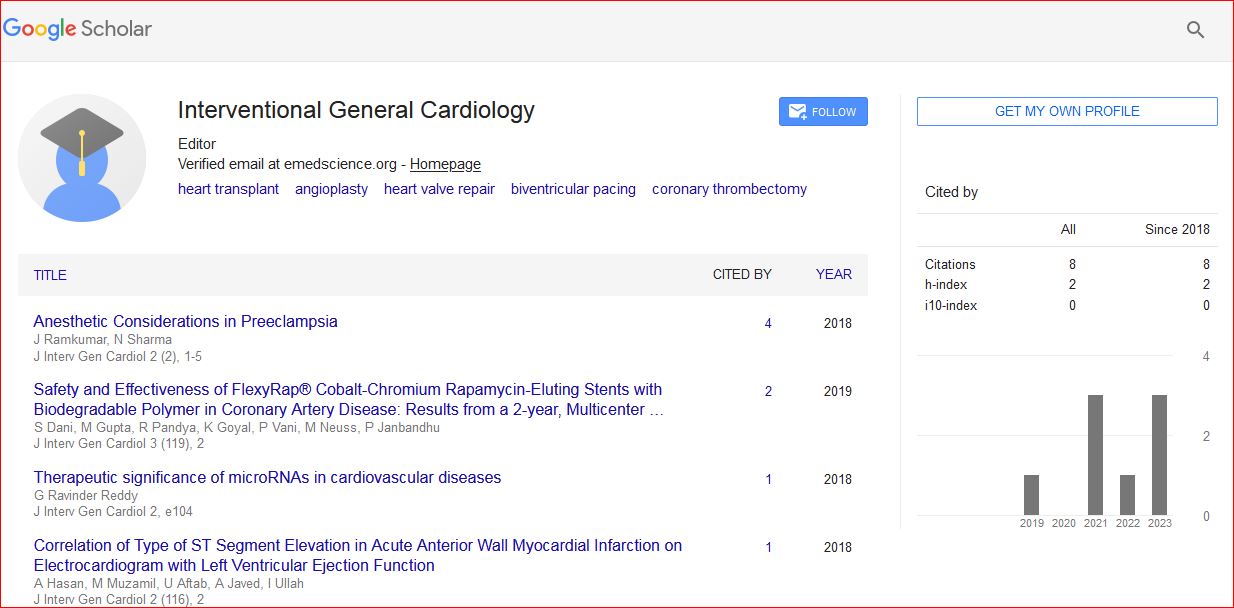Sort publications by Title column header
This screenshot has height=608, width=1234.
pos(50,275)
